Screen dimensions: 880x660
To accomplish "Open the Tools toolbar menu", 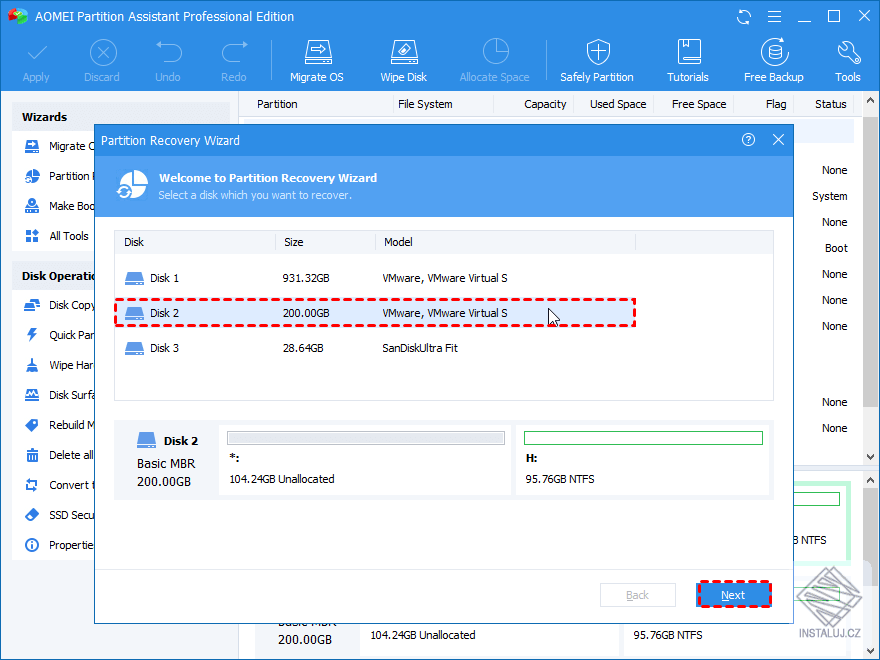I will pyautogui.click(x=848, y=61).
